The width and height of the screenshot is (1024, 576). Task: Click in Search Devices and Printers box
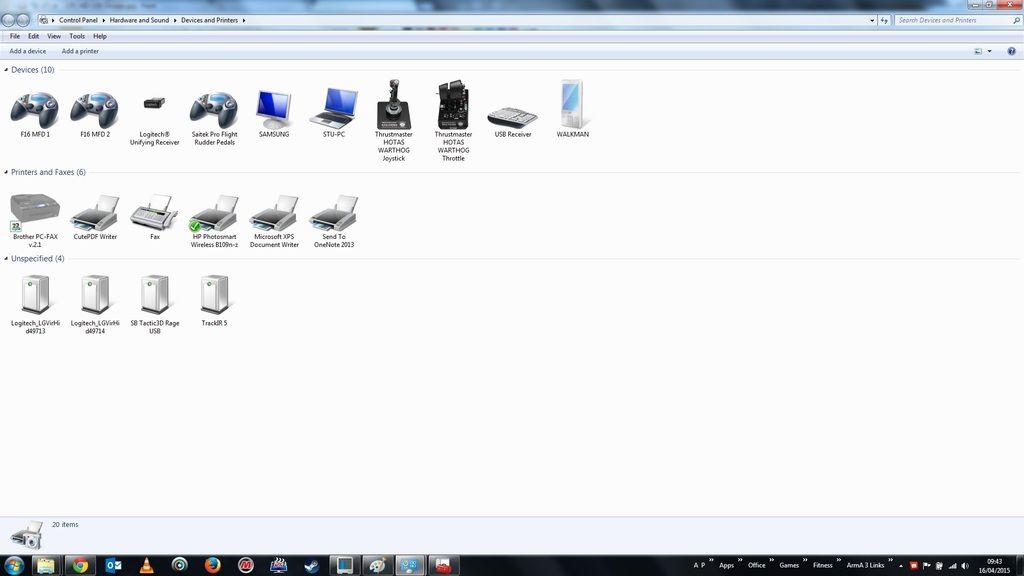(x=953, y=20)
